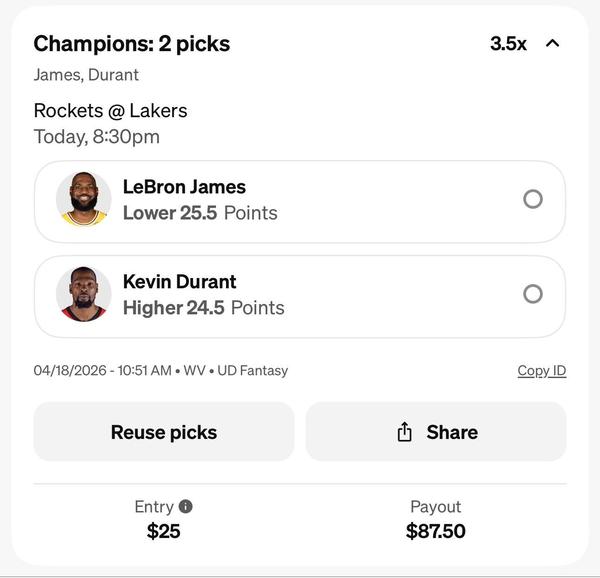Click Lower 25.5 Points stat line
This screenshot has width=600, height=578.
[x=200, y=213]
